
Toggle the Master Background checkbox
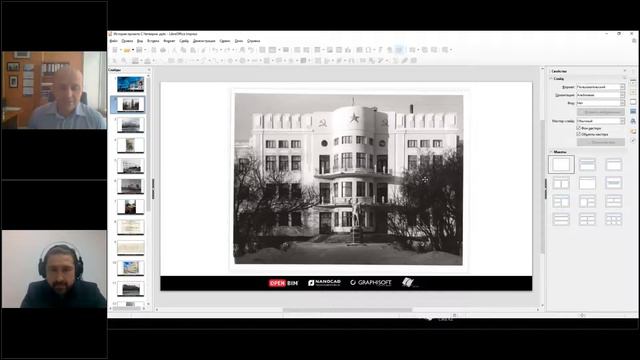tap(578, 128)
